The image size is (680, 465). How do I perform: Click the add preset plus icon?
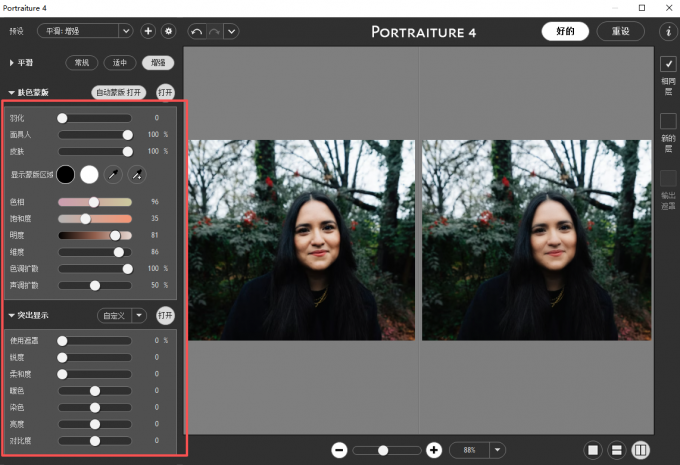coord(148,31)
